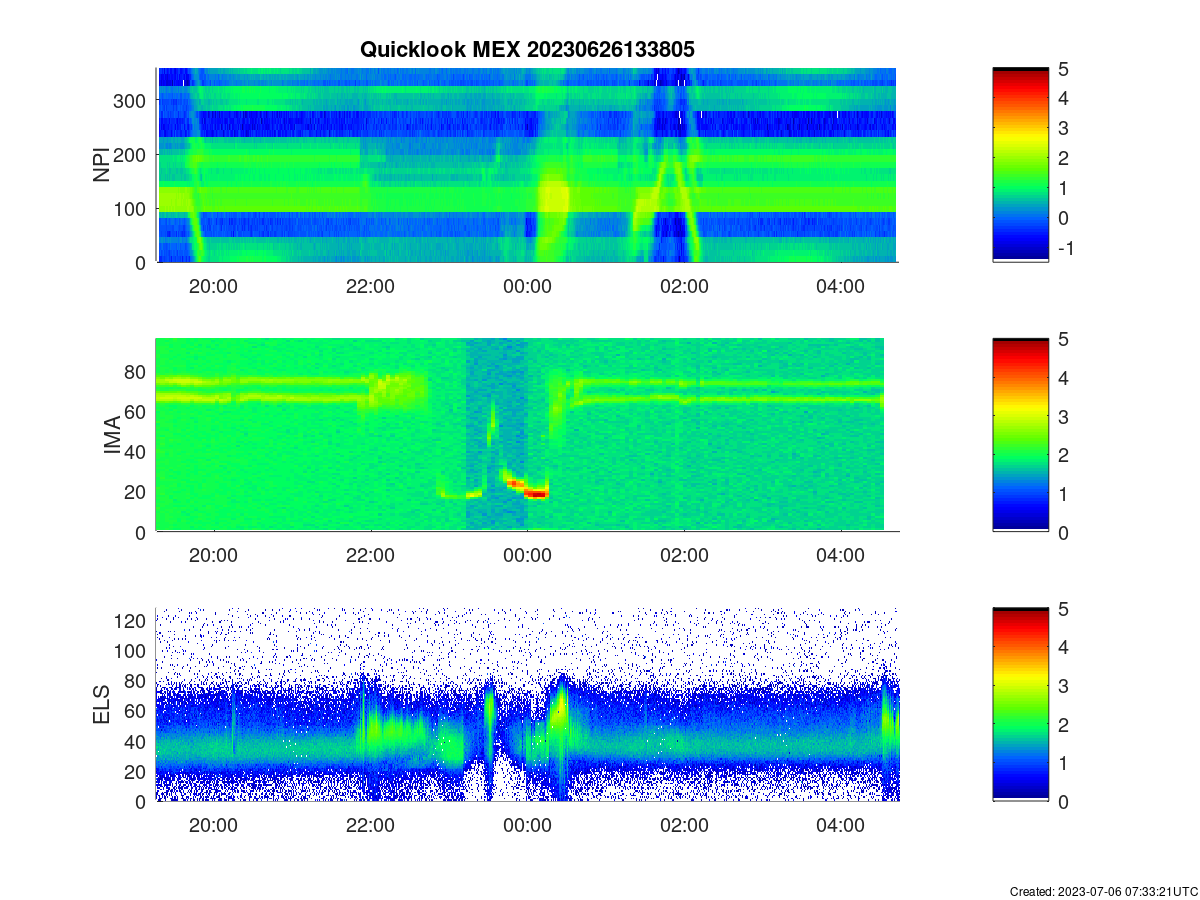This screenshot has height=900, width=1200.
Task: Open the ELS spectrogram panel
Action: 527,705
